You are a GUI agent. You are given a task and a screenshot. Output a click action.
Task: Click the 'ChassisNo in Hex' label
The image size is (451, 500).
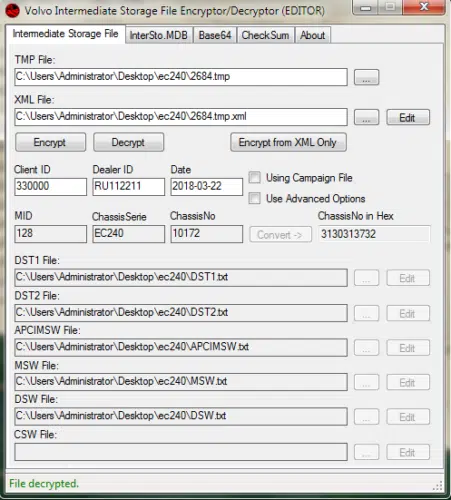(x=355, y=216)
